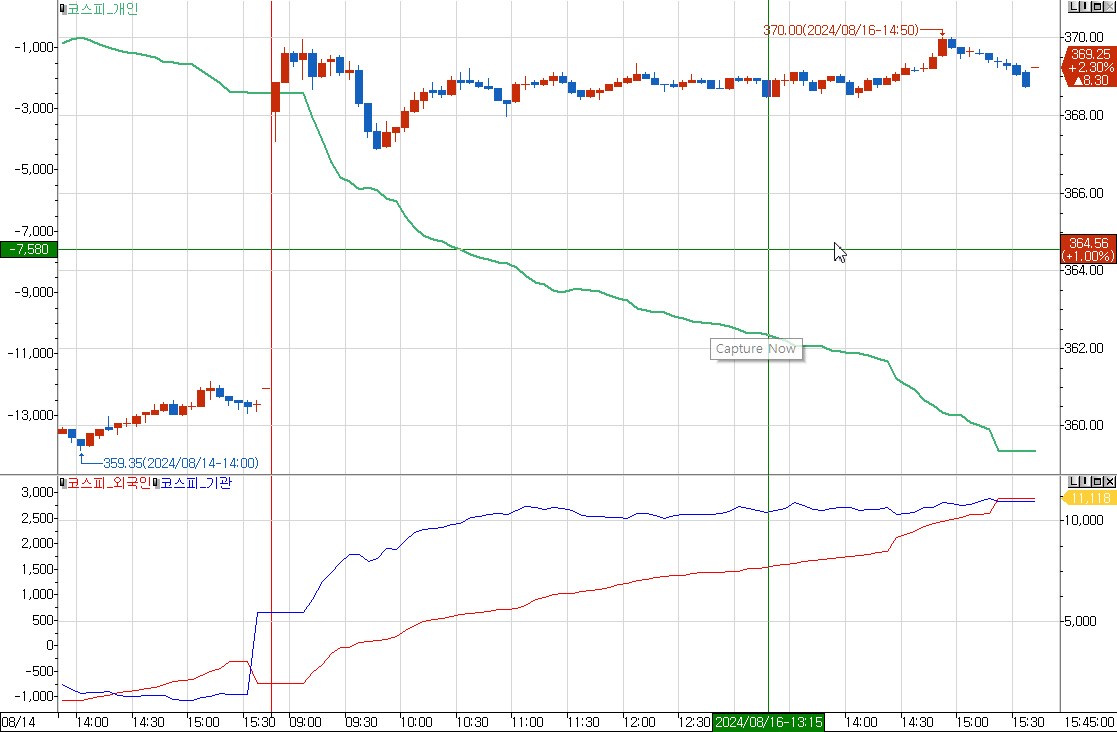This screenshot has height=732, width=1117.
Task: Click the I button in the top price panel
Action: (1086, 6)
